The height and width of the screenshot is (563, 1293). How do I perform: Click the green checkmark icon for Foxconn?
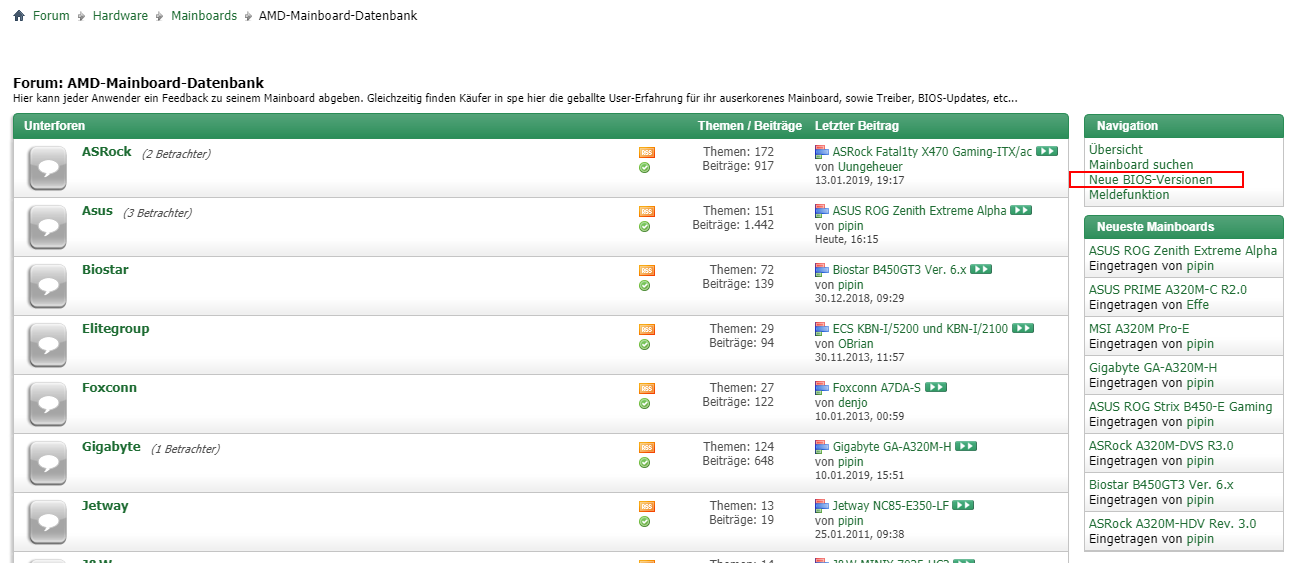coord(645,404)
